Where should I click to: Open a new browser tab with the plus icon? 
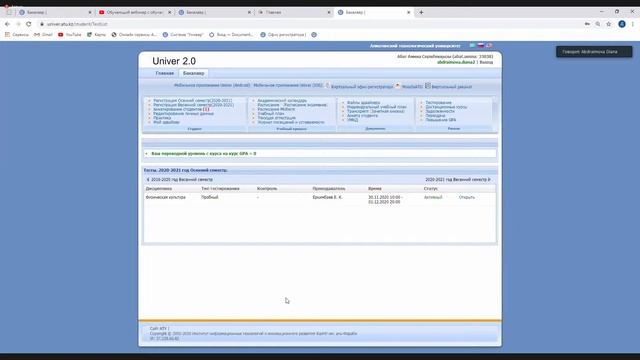click(421, 12)
